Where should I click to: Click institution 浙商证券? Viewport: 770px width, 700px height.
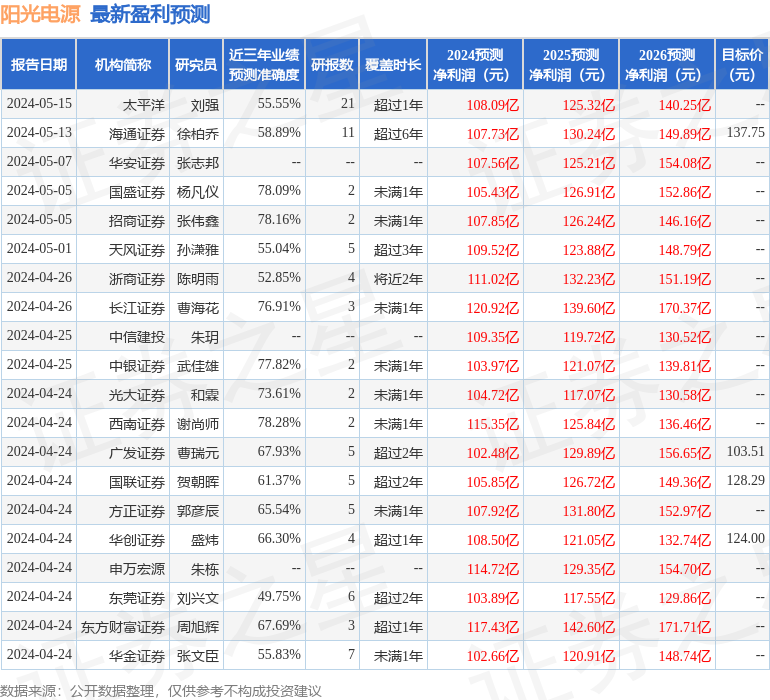point(137,279)
